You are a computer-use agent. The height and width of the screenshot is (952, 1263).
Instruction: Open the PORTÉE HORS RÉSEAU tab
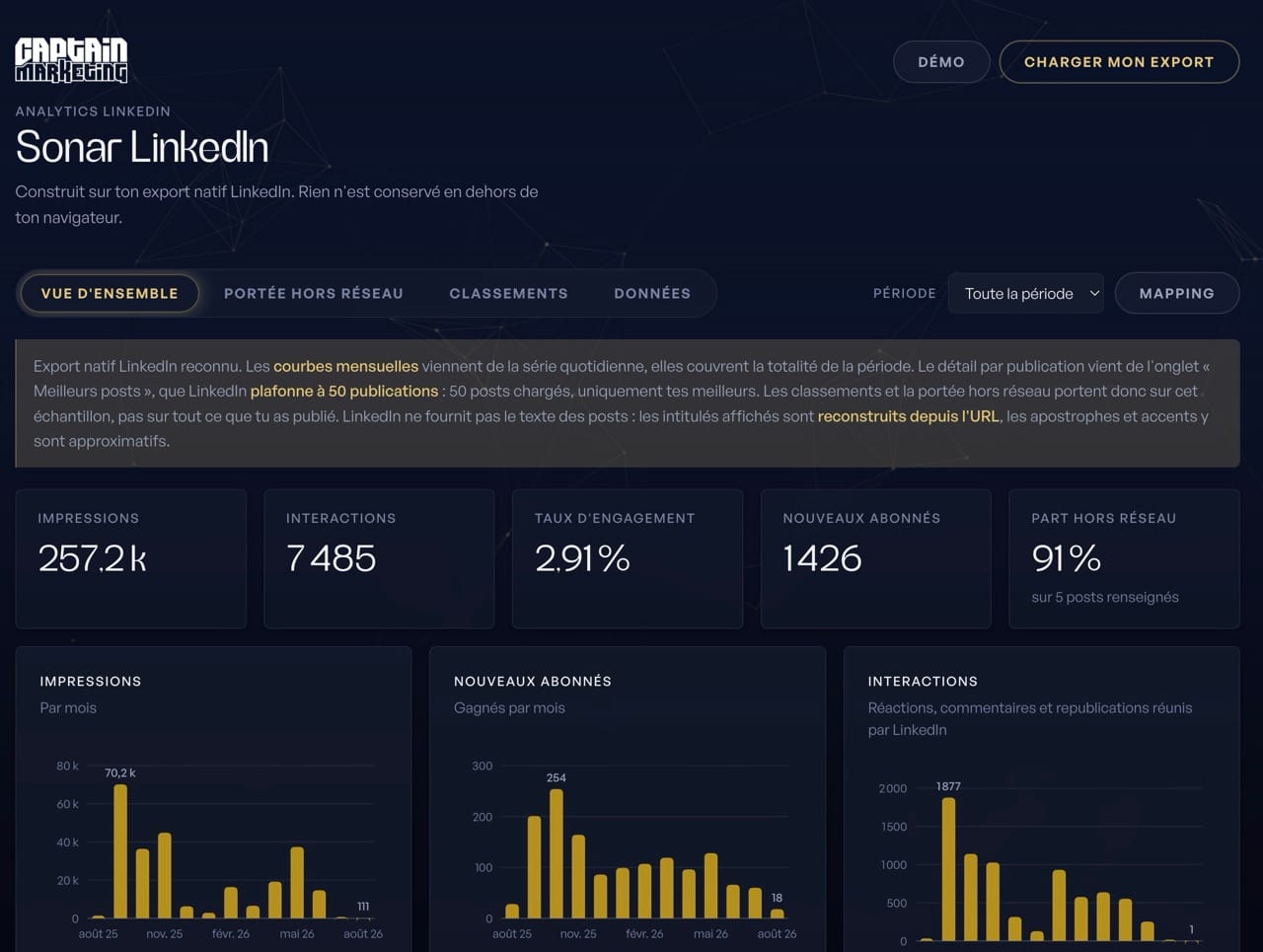[314, 293]
